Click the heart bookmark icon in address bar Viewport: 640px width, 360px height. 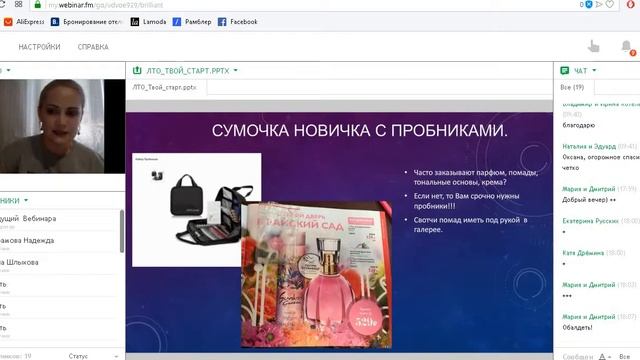tap(610, 4)
